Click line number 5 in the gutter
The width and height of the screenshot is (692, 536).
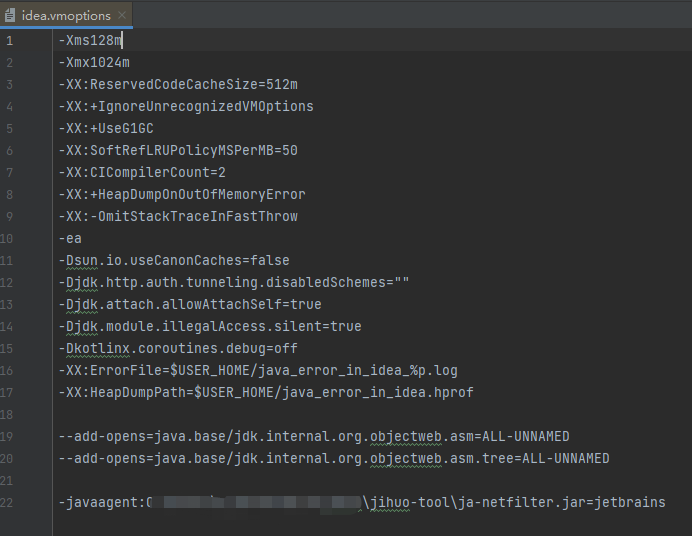pyautogui.click(x=10, y=129)
